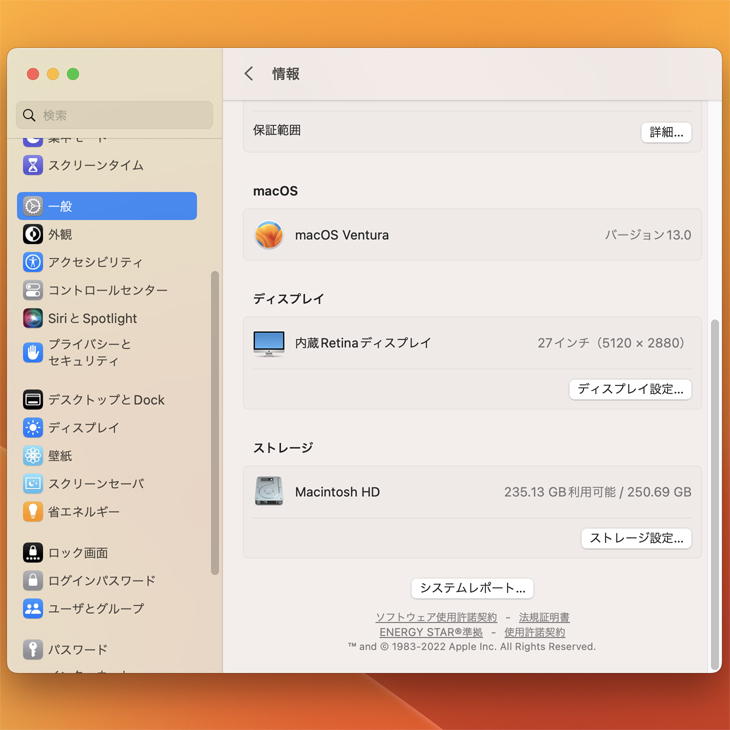Click the 情報 page title
The image size is (730, 730).
285,74
